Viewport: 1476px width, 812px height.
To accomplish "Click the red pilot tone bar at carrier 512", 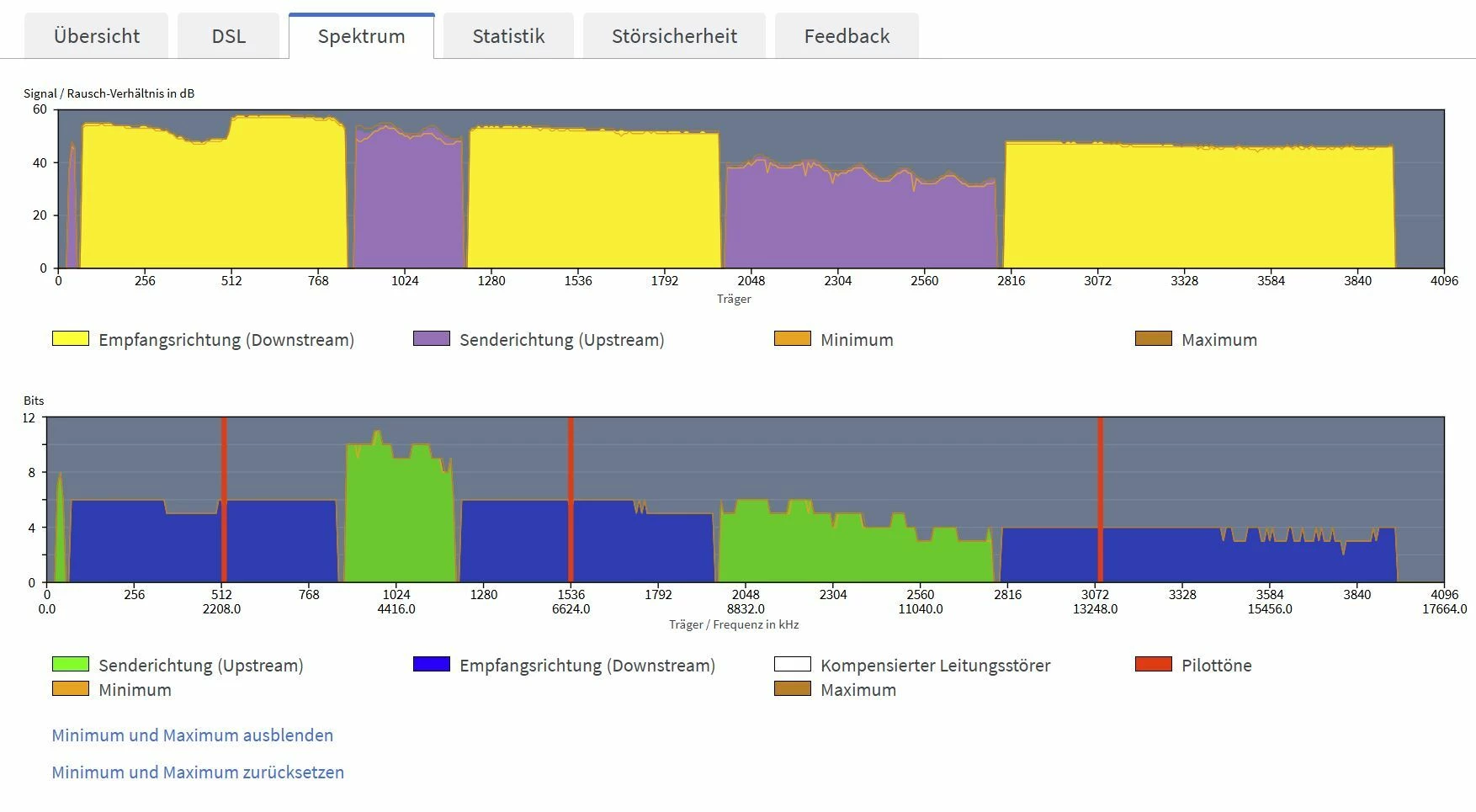I will [x=224, y=500].
